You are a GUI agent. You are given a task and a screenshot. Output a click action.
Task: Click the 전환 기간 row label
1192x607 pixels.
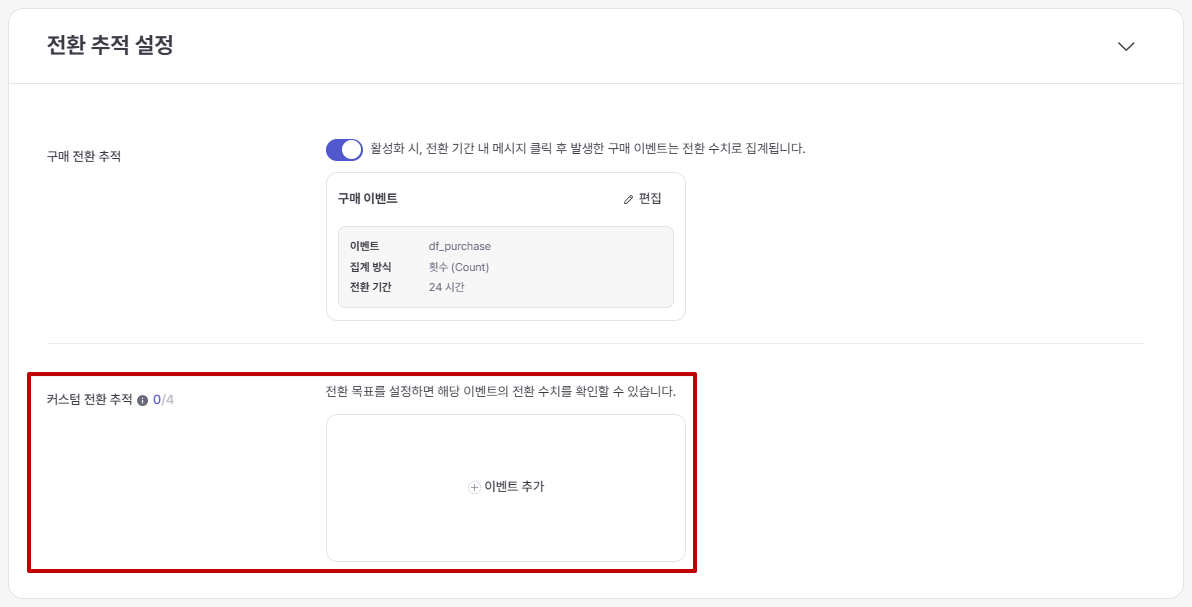pos(370,287)
